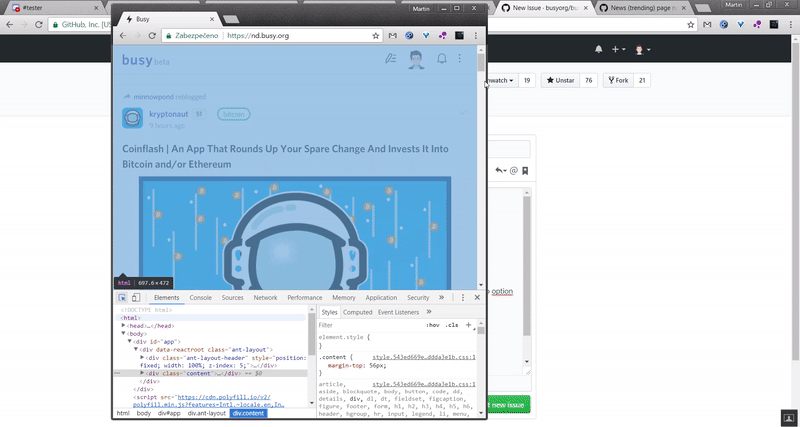
Task: Toggle the .cls class editor button
Action: (x=452, y=325)
